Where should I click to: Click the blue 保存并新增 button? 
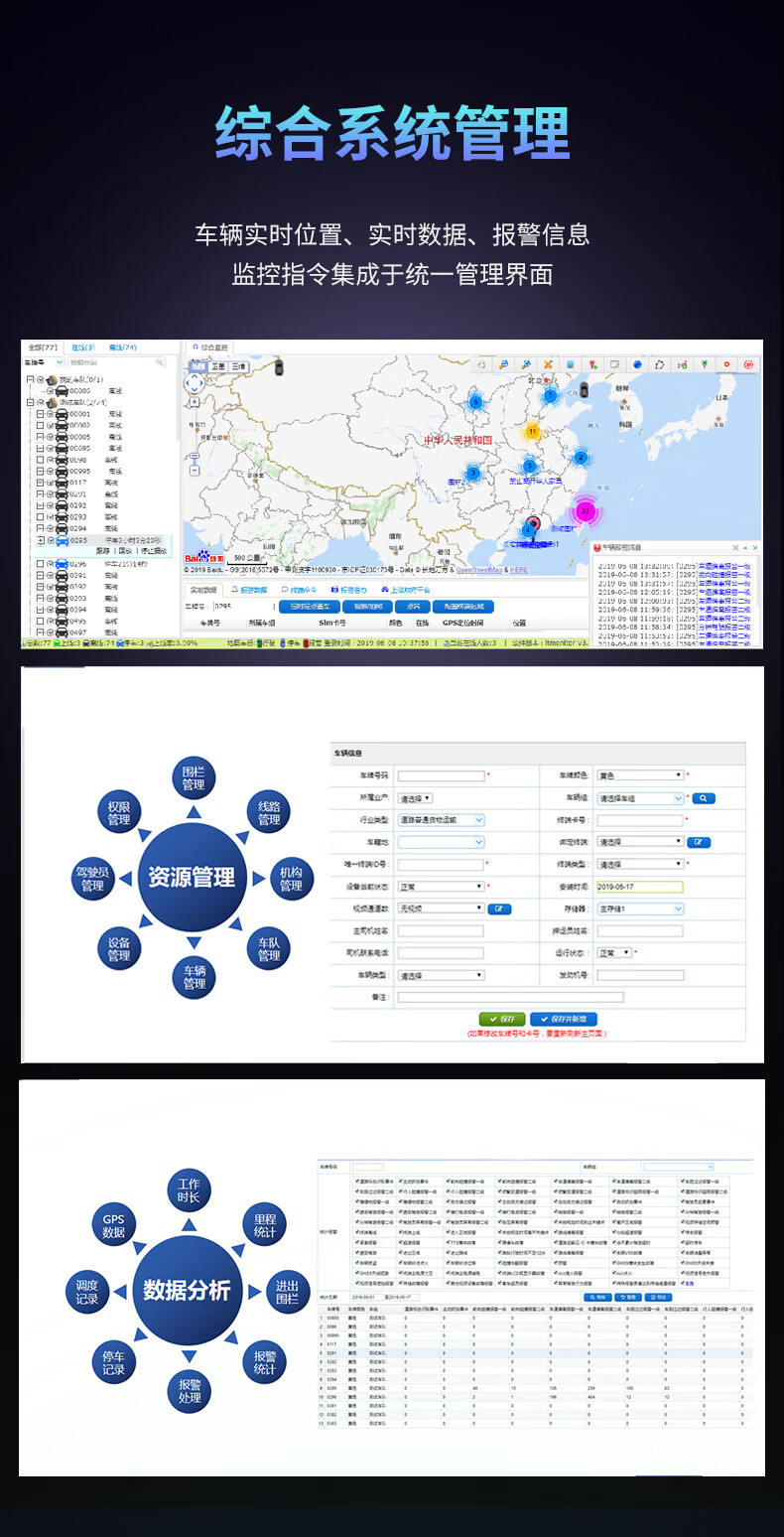563,1019
